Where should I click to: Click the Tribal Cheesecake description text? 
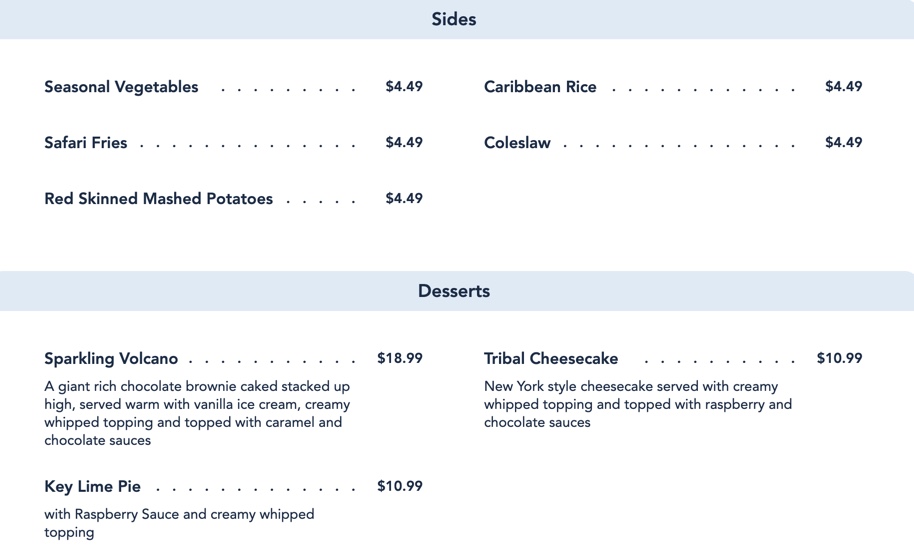(x=637, y=404)
